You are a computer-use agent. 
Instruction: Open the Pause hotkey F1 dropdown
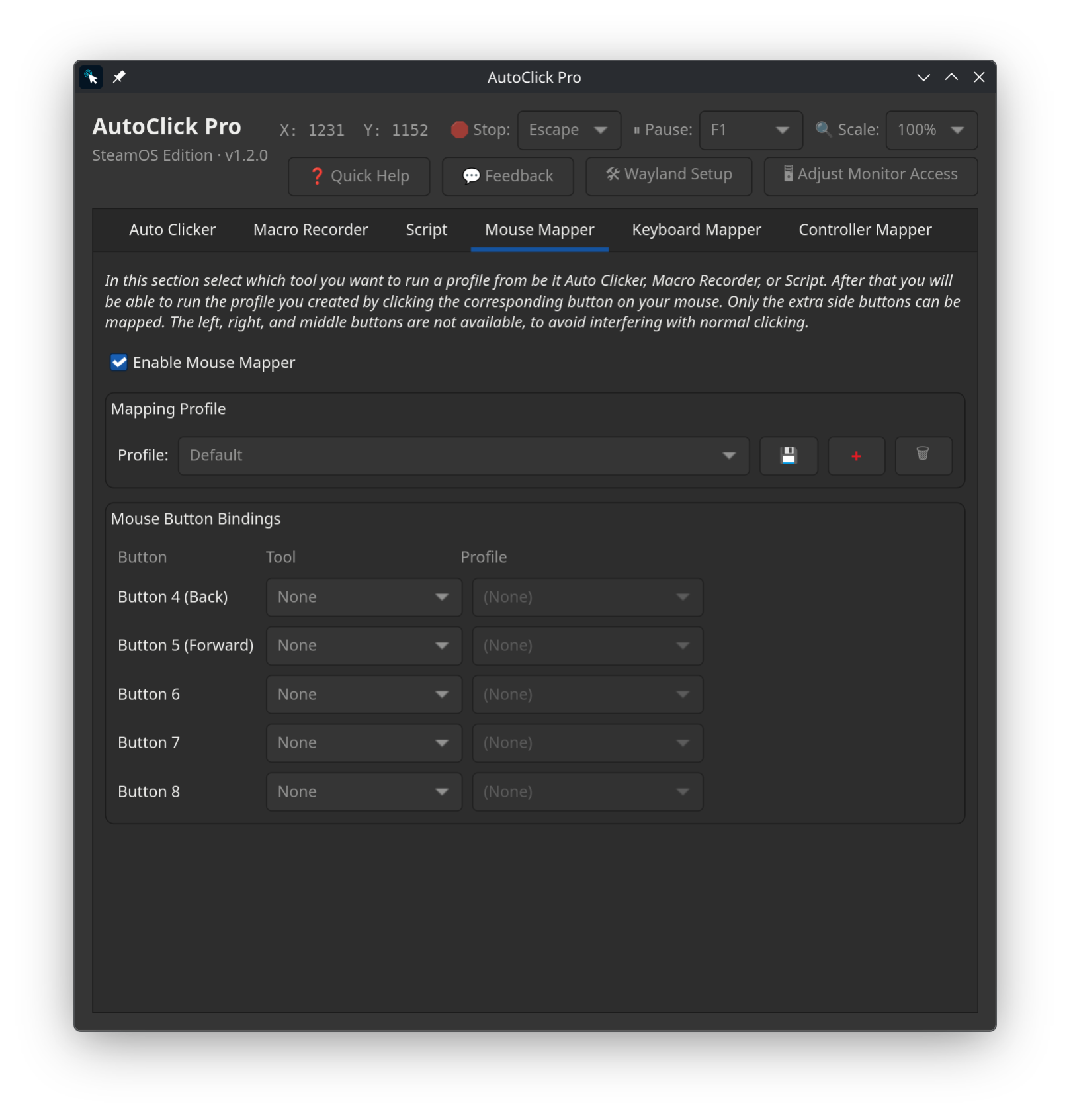(x=751, y=130)
